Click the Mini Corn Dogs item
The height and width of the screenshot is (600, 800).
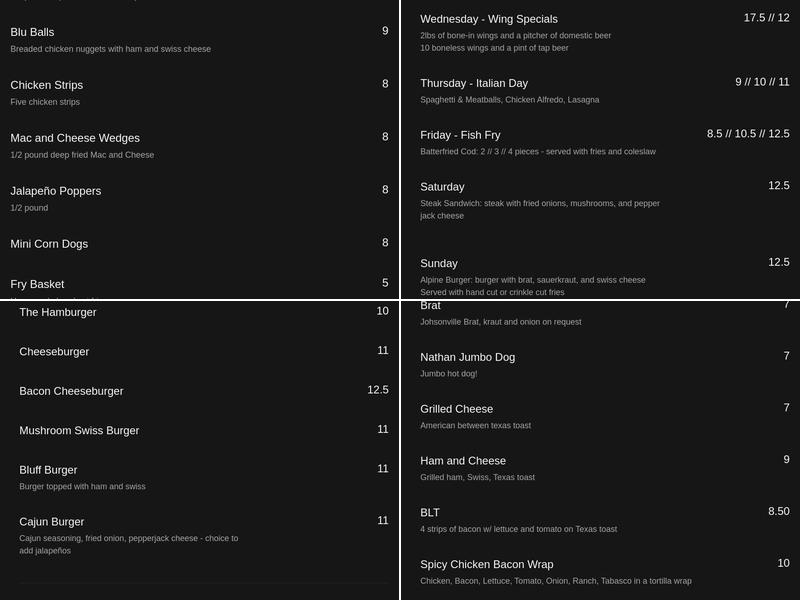point(49,244)
